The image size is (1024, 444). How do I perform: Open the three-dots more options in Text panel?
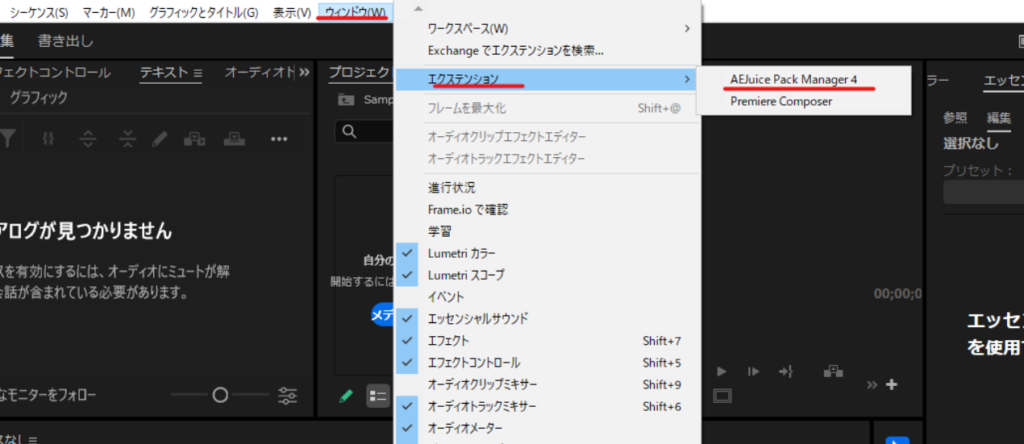coord(280,140)
